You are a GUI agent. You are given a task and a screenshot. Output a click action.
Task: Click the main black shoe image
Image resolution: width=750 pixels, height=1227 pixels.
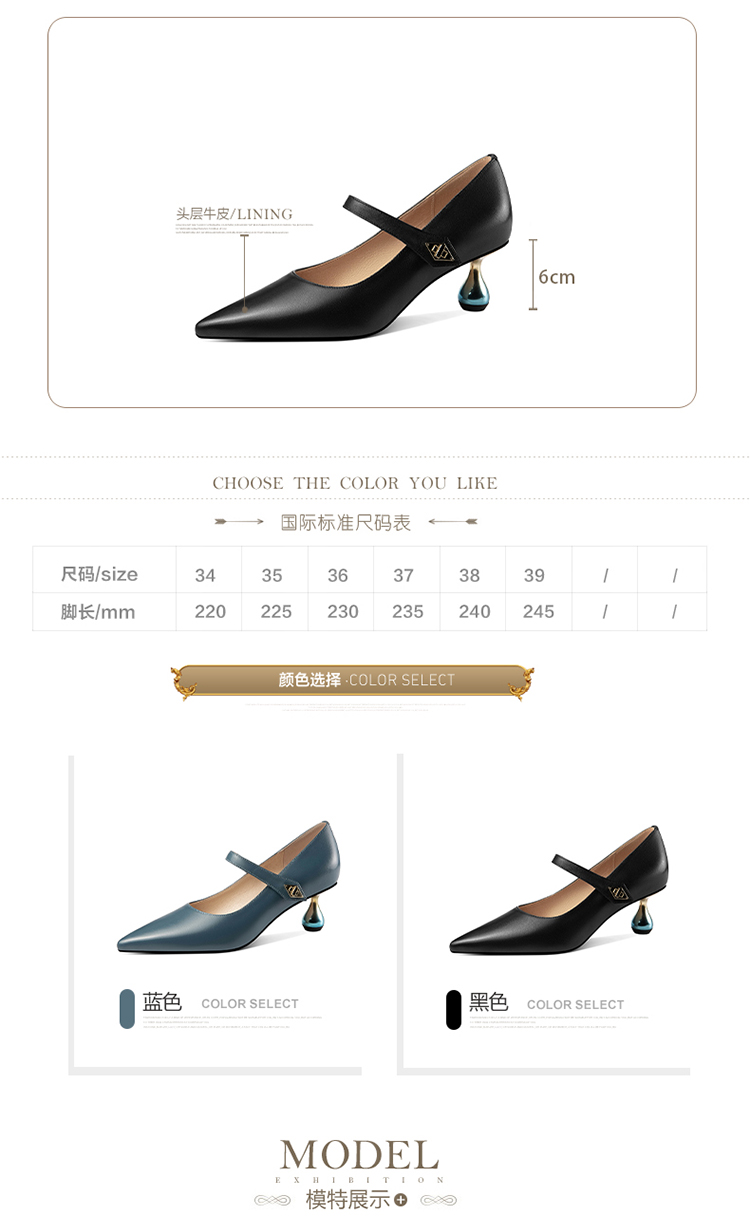(x=354, y=246)
